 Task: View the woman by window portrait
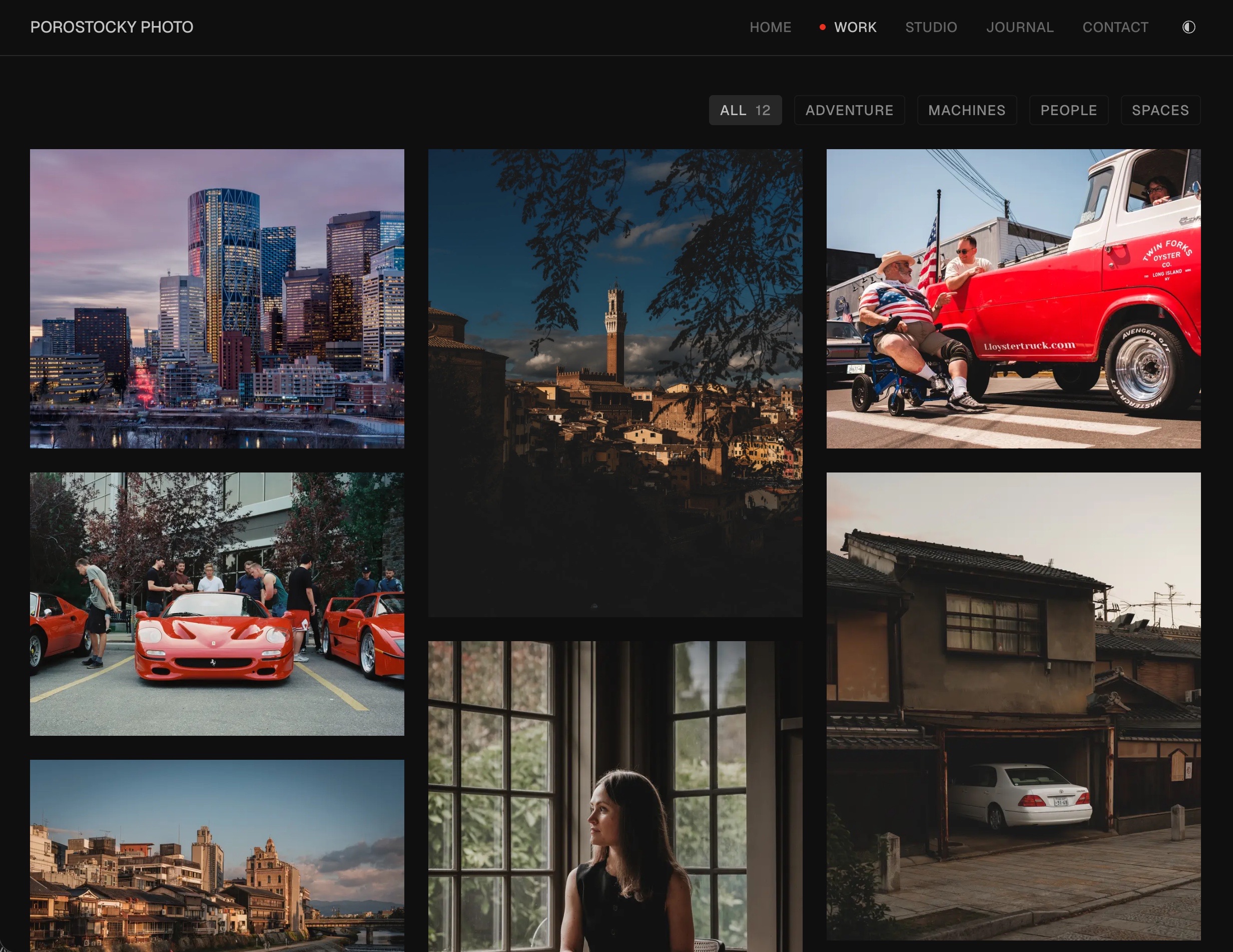[x=615, y=796]
